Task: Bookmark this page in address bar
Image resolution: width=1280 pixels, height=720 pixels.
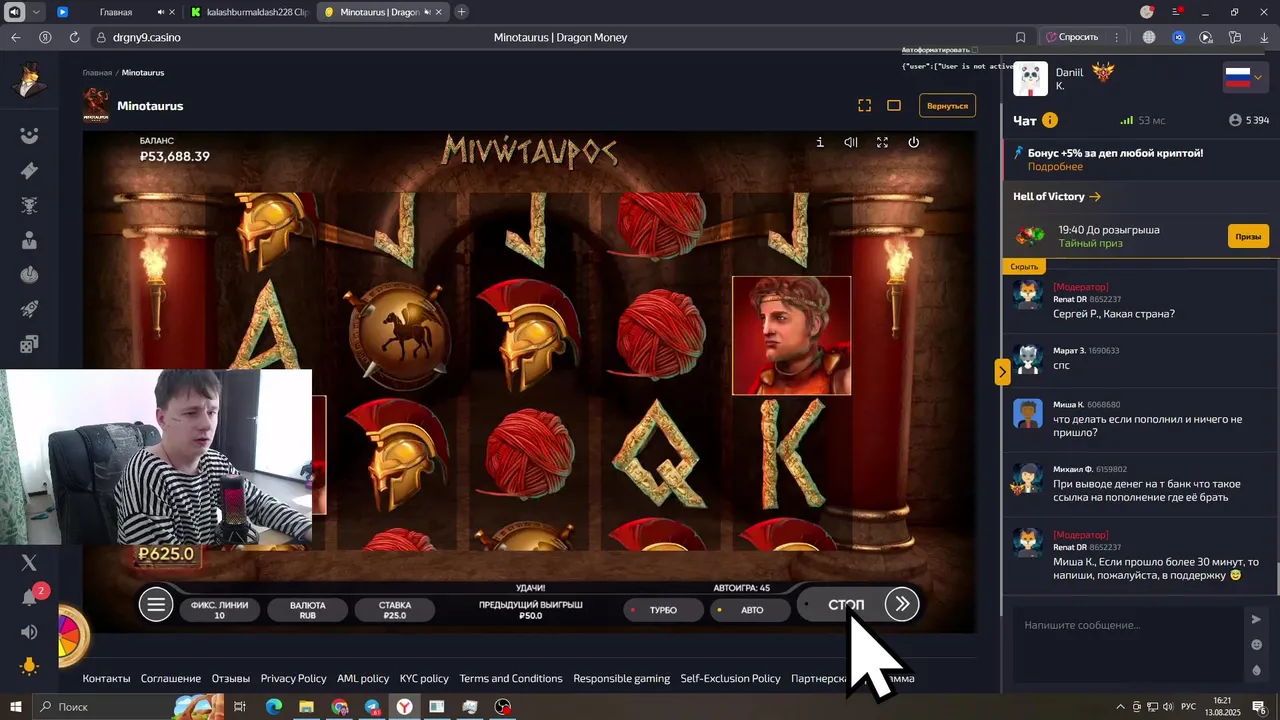Action: (x=1020, y=37)
